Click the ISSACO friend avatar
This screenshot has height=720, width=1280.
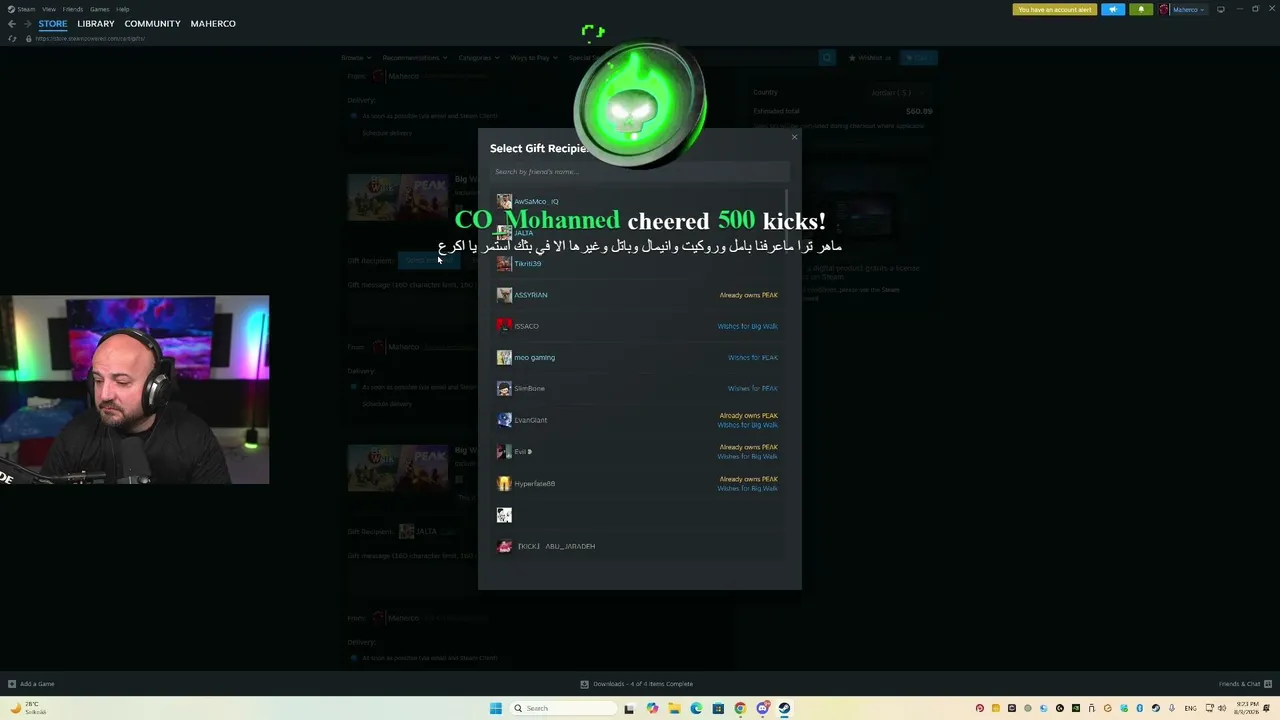504,326
